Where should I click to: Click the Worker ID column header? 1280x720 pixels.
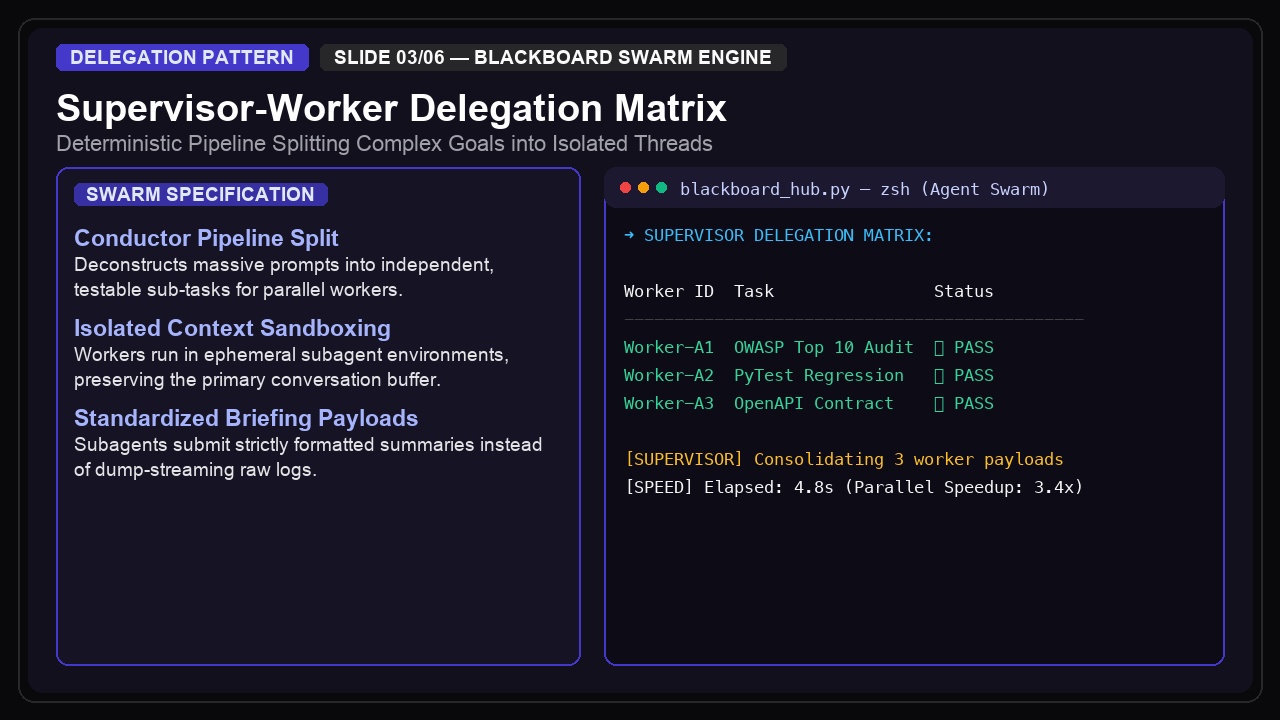tap(669, 292)
